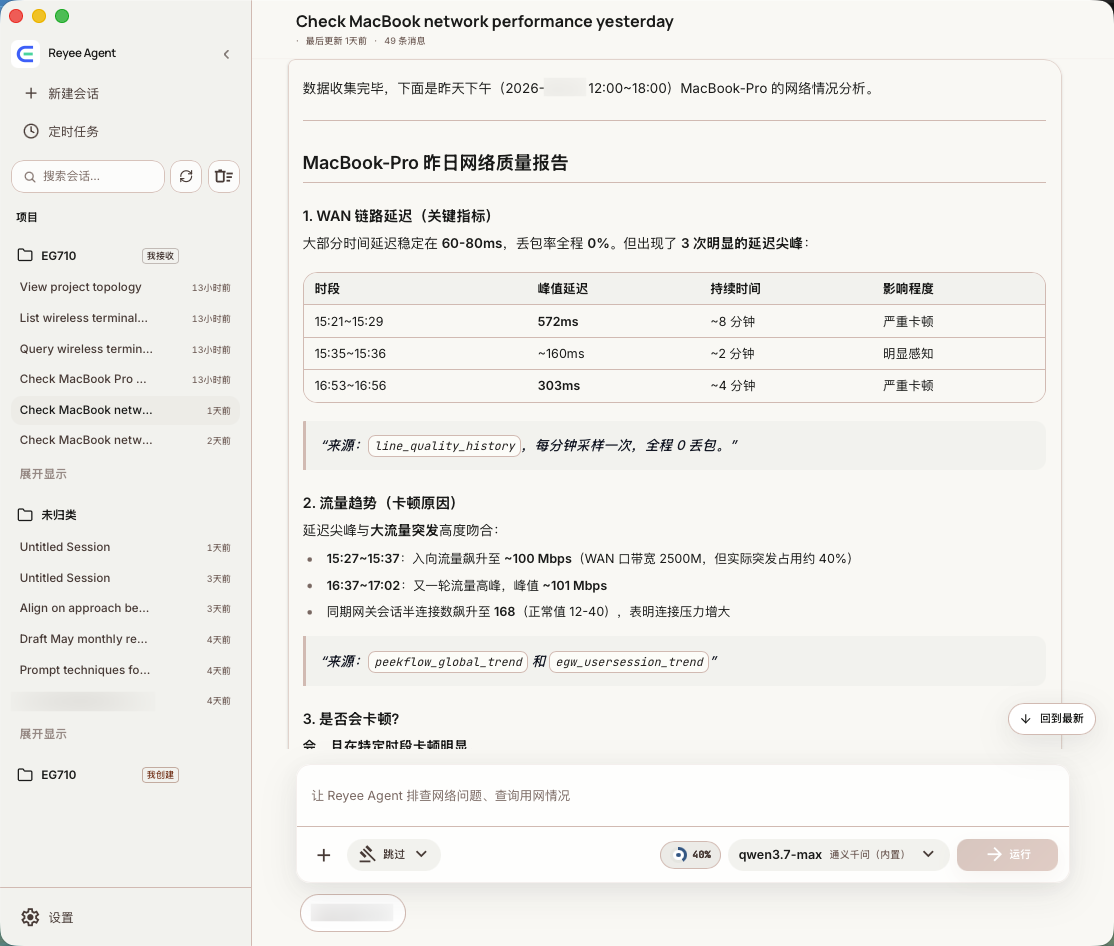Open View project topology session
1114x946 pixels.
pyautogui.click(x=125, y=287)
